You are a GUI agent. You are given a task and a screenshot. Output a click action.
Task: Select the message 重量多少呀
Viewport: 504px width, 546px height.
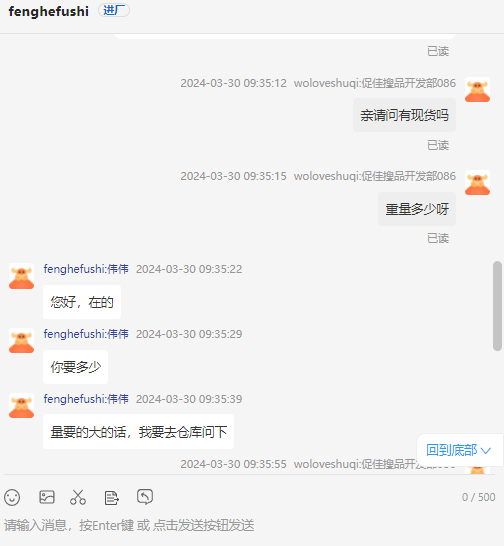tap(417, 209)
